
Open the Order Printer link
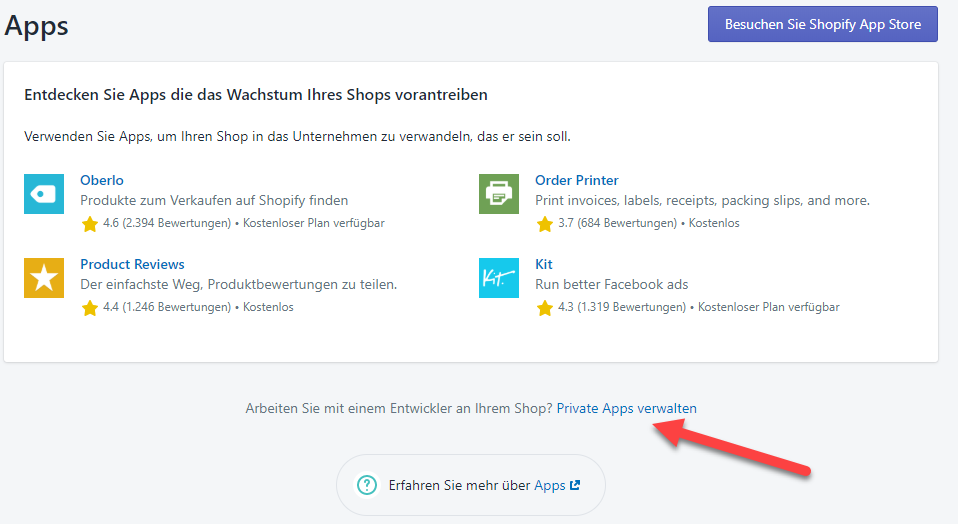(x=577, y=180)
